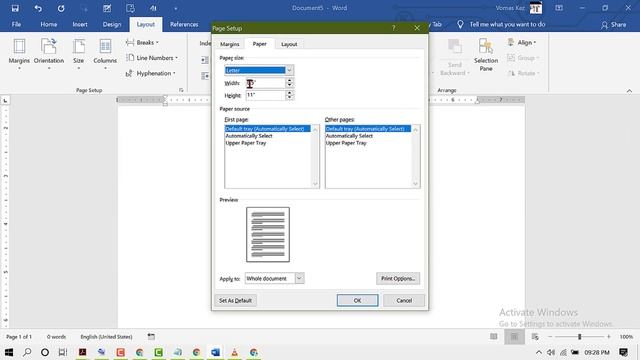The width and height of the screenshot is (640, 360).
Task: Select Default tray in Other pages list
Action: pos(368,129)
